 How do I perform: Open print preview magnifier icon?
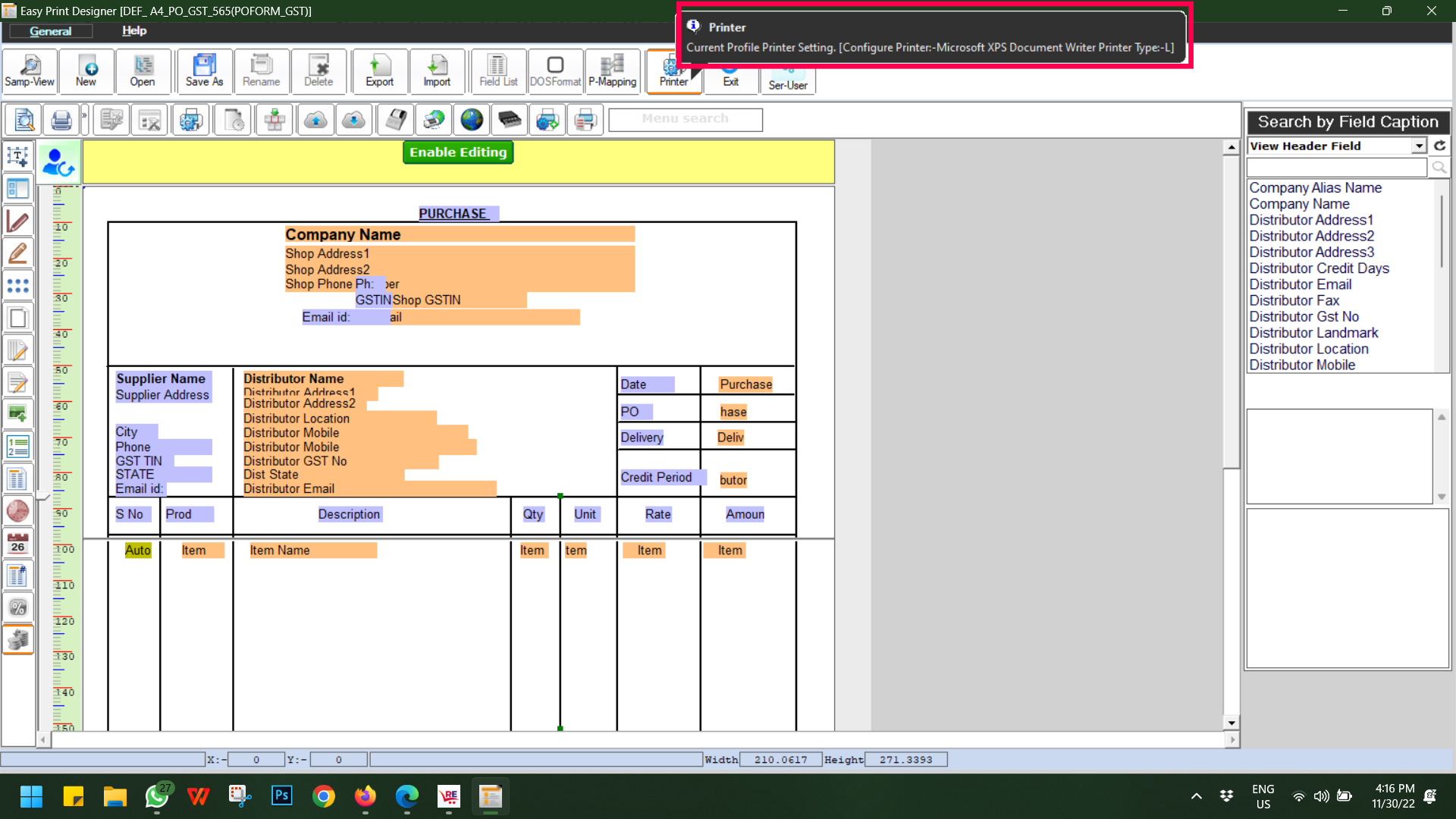click(x=24, y=120)
